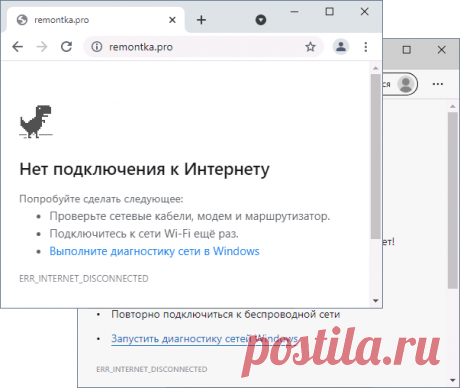460x388 pixels.
Task: Open the Edge three-dot settings menu
Action: tap(438, 84)
